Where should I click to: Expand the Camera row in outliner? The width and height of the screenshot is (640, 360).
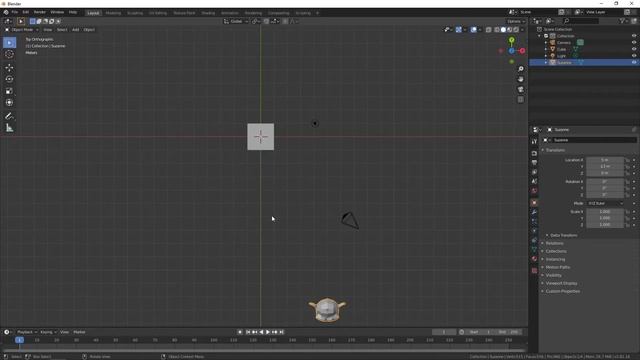tap(546, 42)
